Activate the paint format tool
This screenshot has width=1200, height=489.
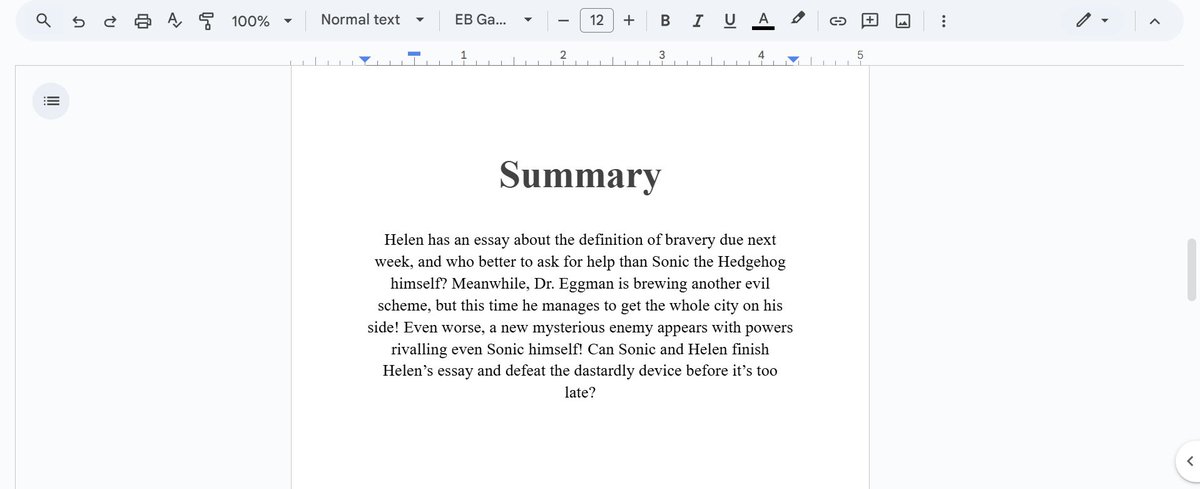coord(207,20)
